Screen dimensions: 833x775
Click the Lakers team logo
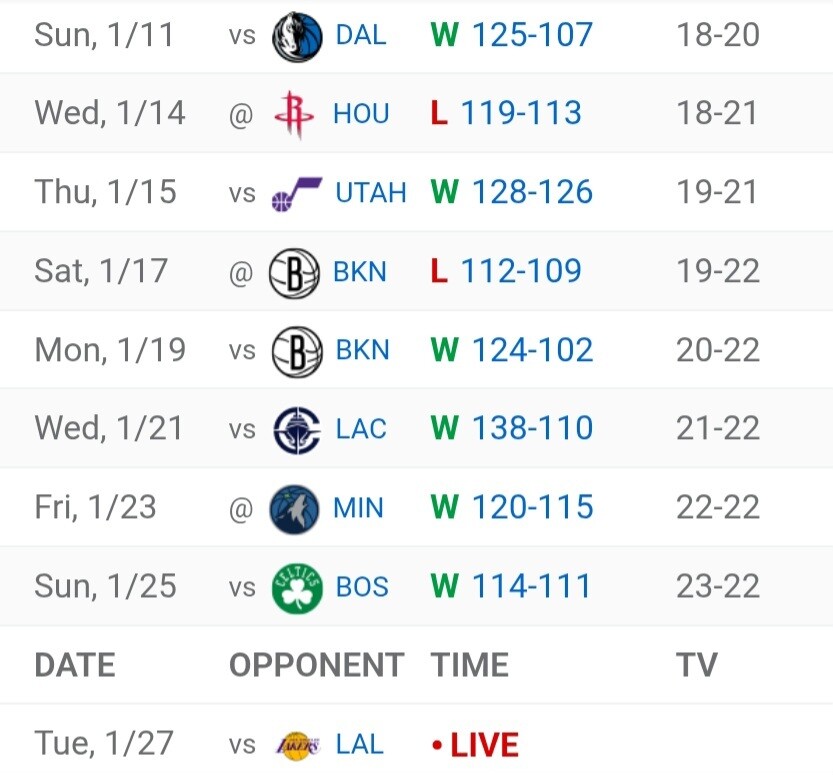297,745
